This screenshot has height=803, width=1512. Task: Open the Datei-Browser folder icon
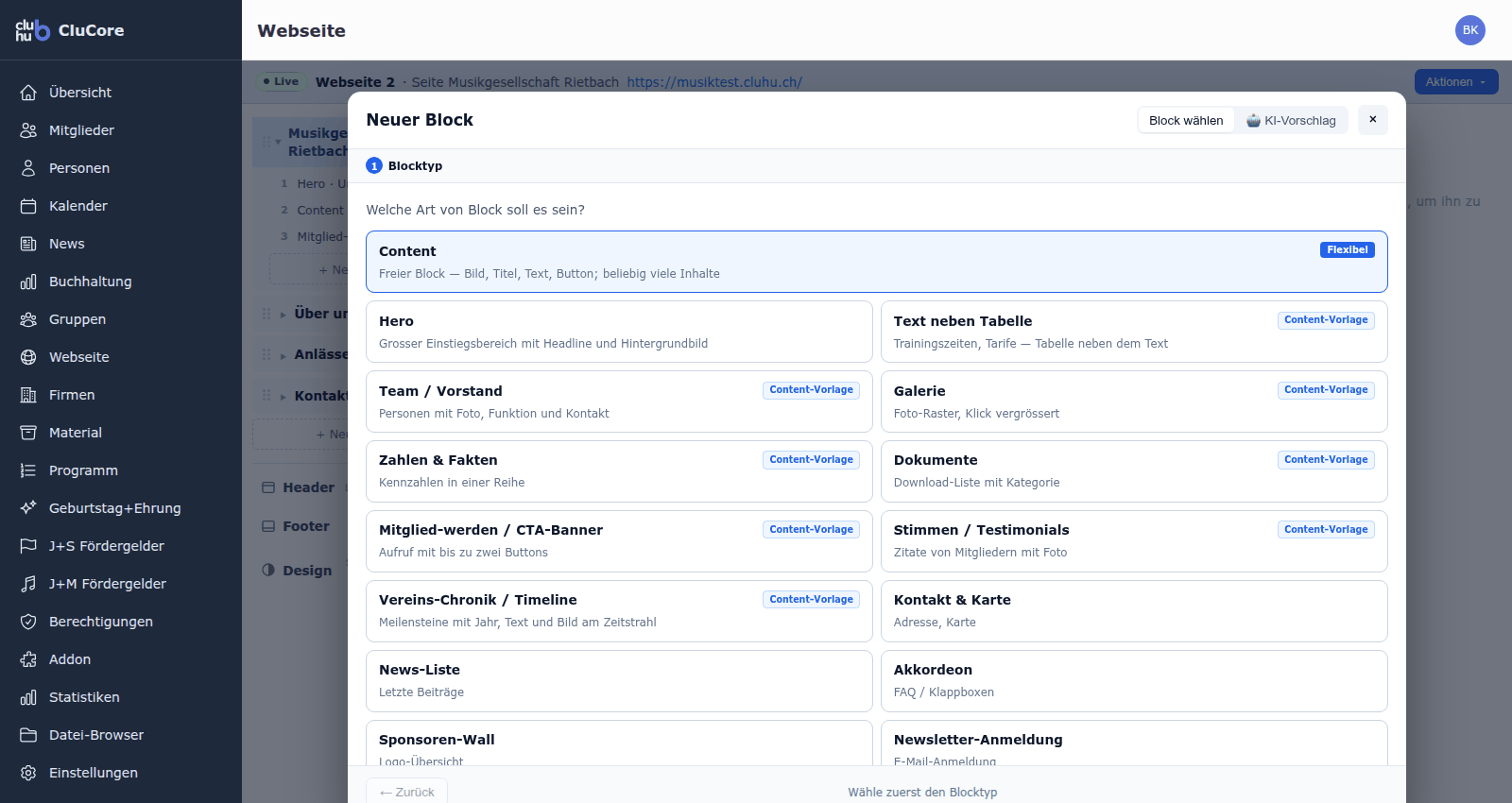(28, 735)
